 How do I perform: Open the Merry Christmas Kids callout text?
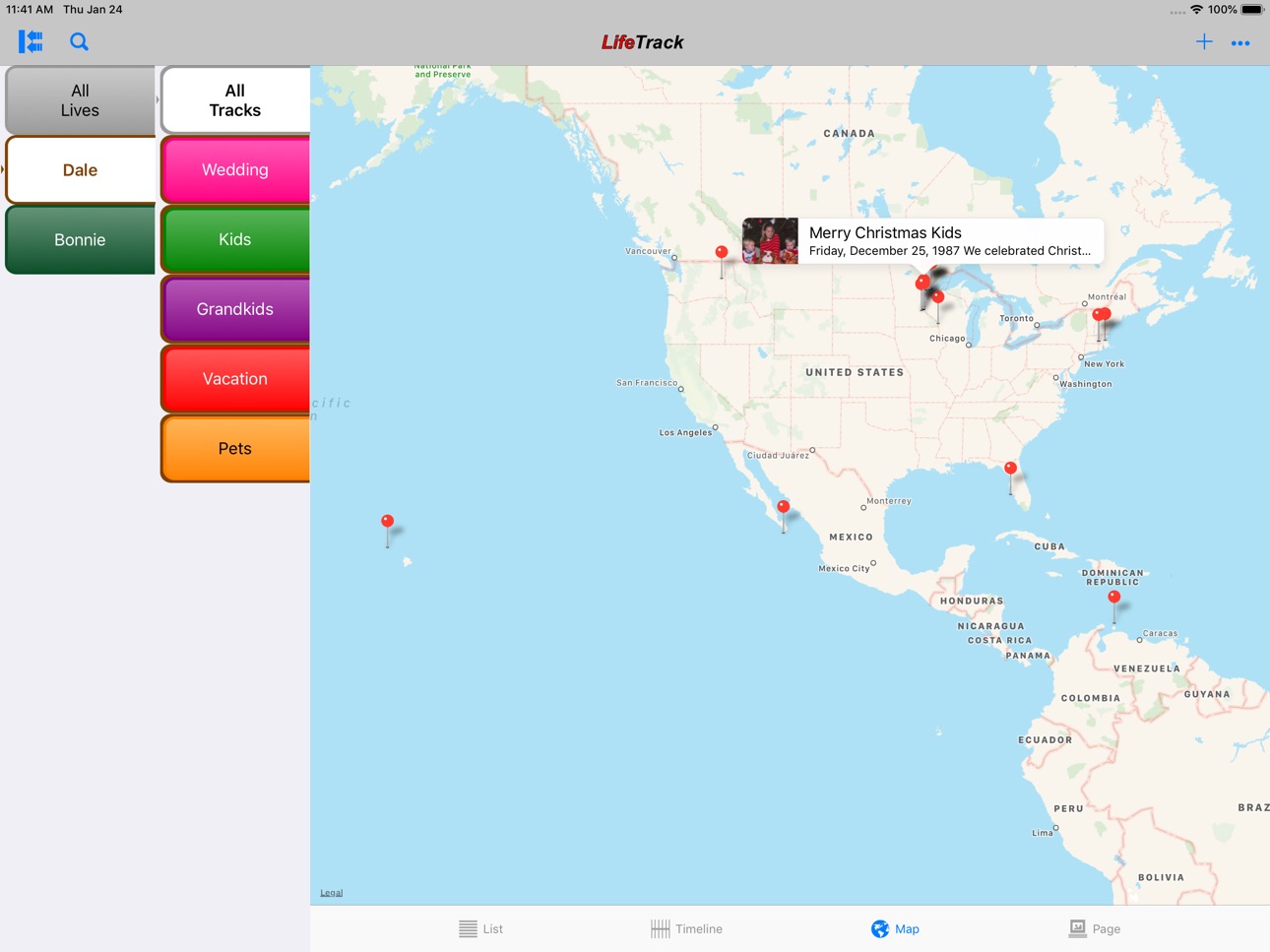coord(950,241)
